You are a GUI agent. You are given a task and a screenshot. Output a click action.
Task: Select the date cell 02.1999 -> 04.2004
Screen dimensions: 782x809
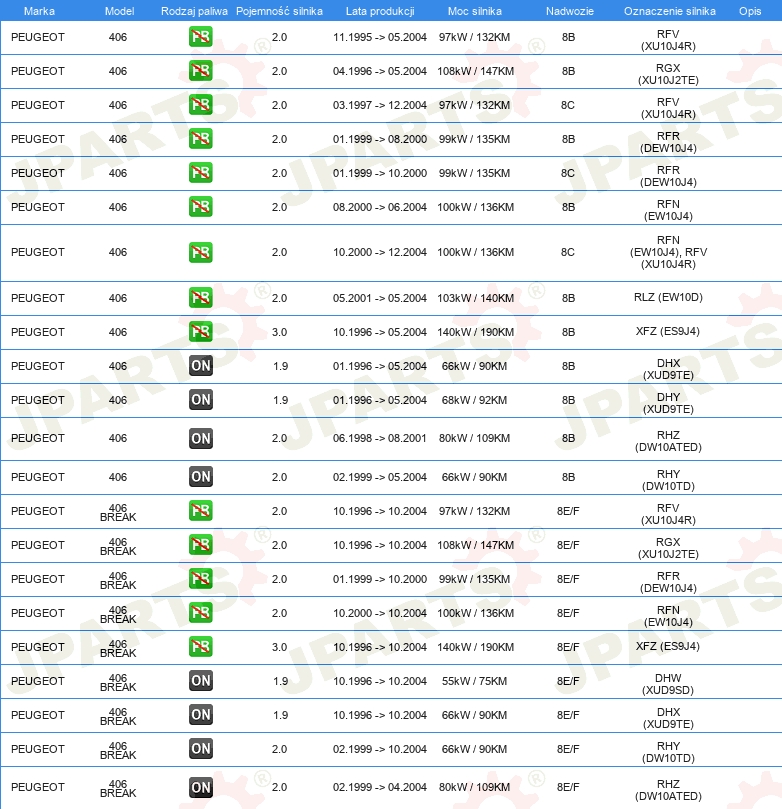click(380, 787)
